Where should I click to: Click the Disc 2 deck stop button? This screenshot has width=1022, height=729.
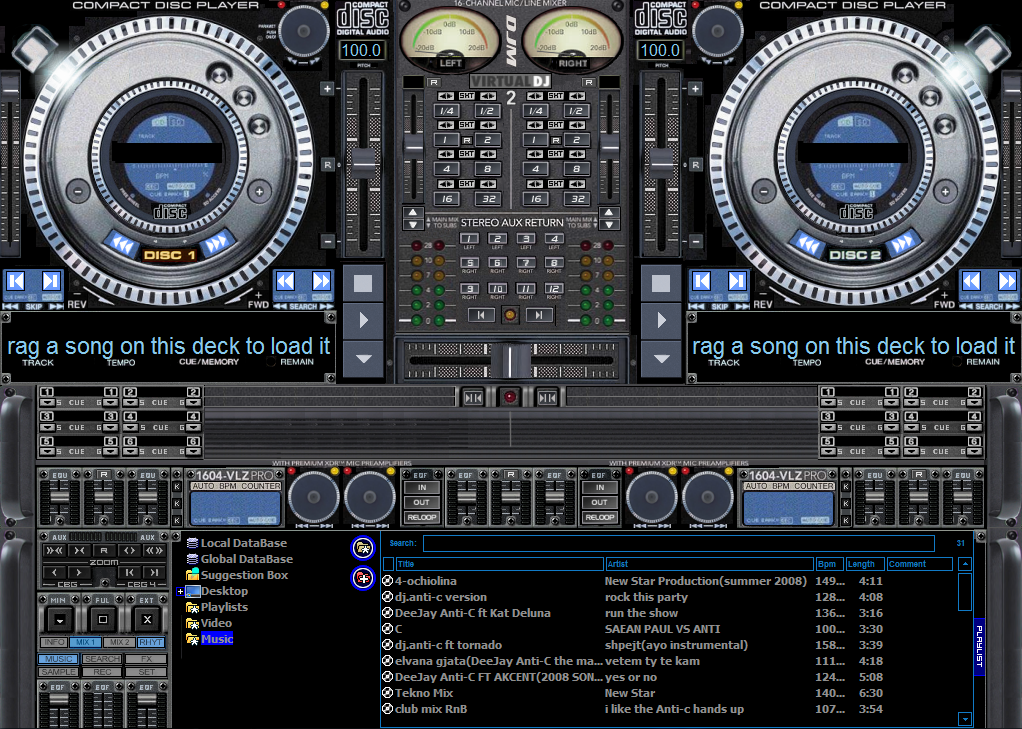pyautogui.click(x=661, y=283)
